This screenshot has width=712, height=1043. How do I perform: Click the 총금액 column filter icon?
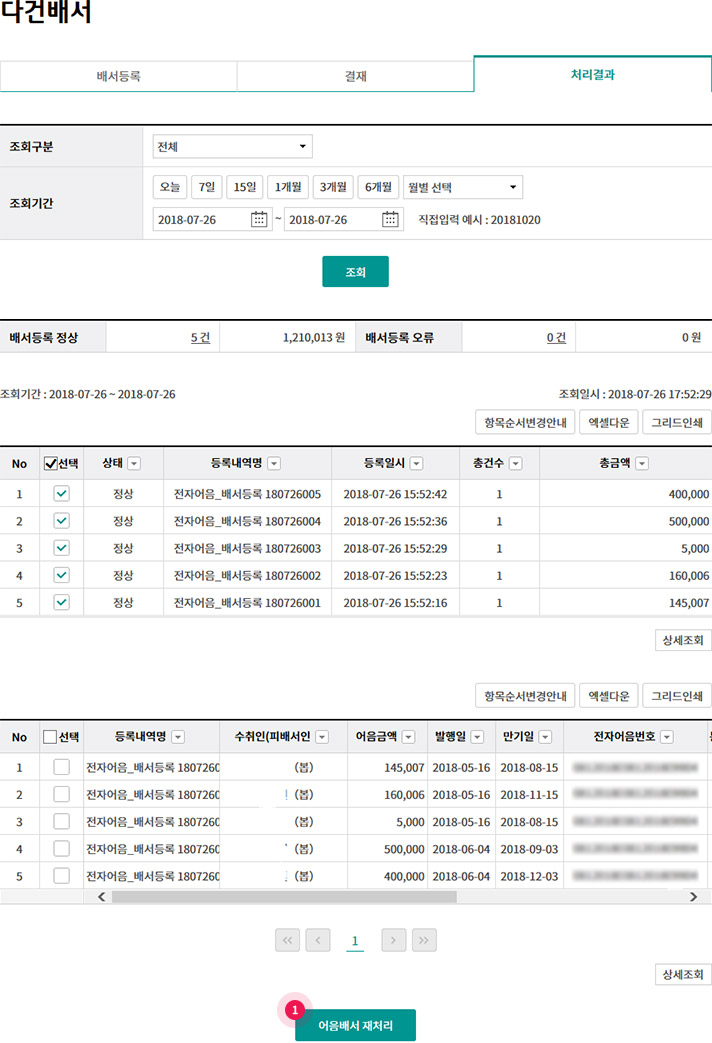642,463
